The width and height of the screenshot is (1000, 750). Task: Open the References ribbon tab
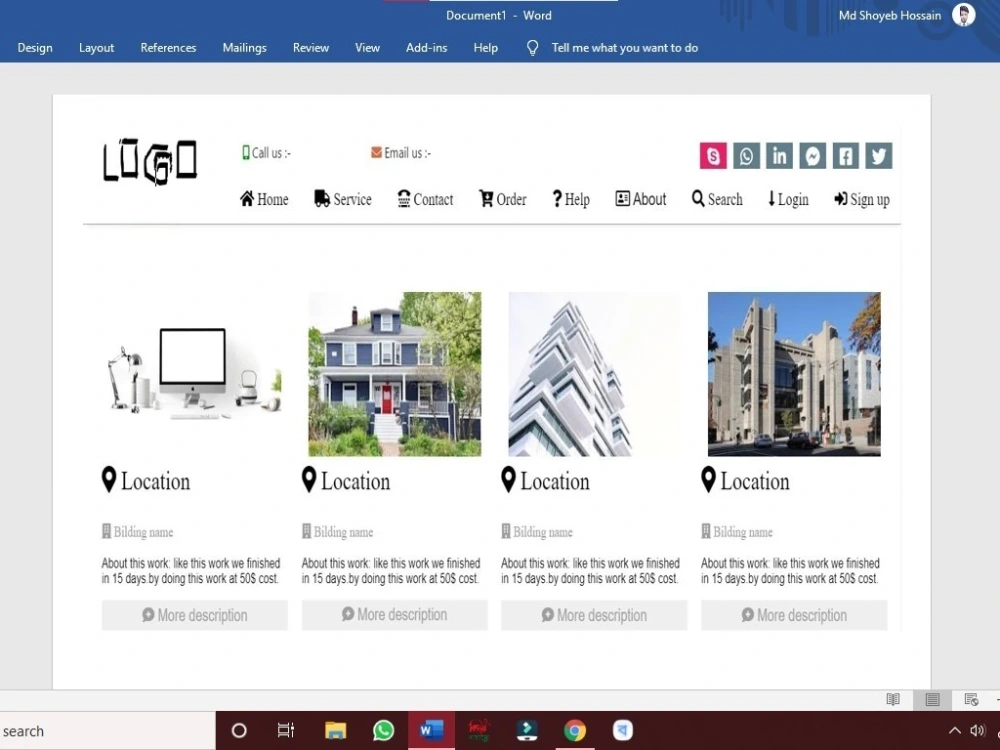click(168, 48)
